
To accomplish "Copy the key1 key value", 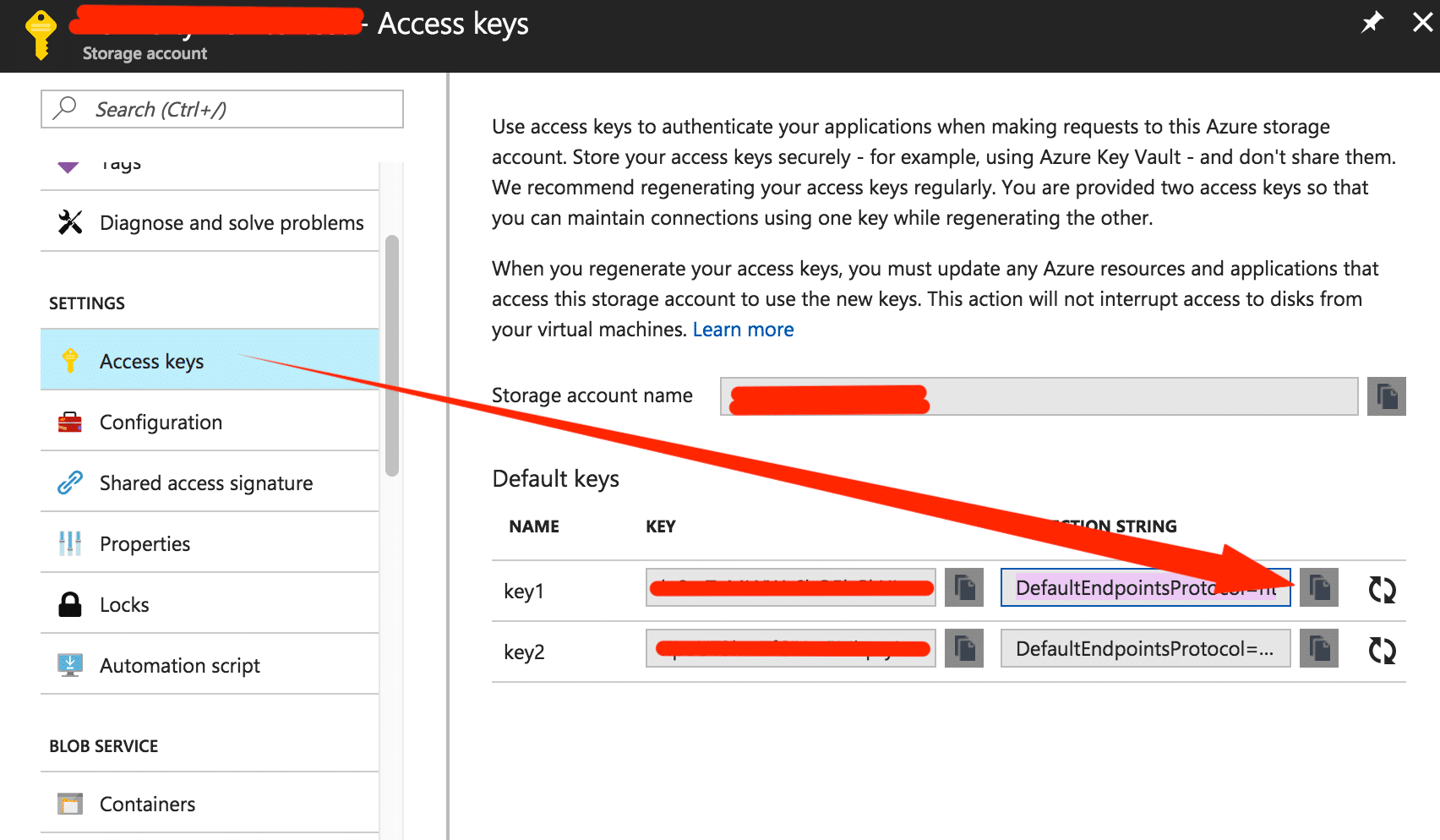I will (x=964, y=587).
